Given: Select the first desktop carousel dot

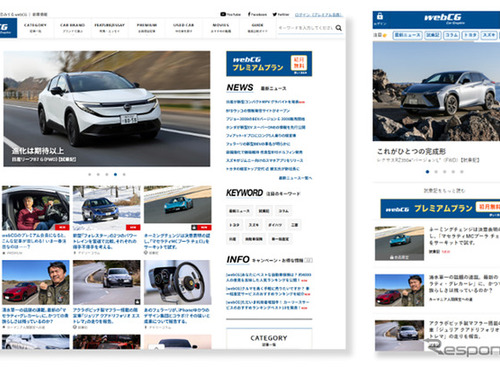Looking at the screenshot, I should click(x=89, y=174).
